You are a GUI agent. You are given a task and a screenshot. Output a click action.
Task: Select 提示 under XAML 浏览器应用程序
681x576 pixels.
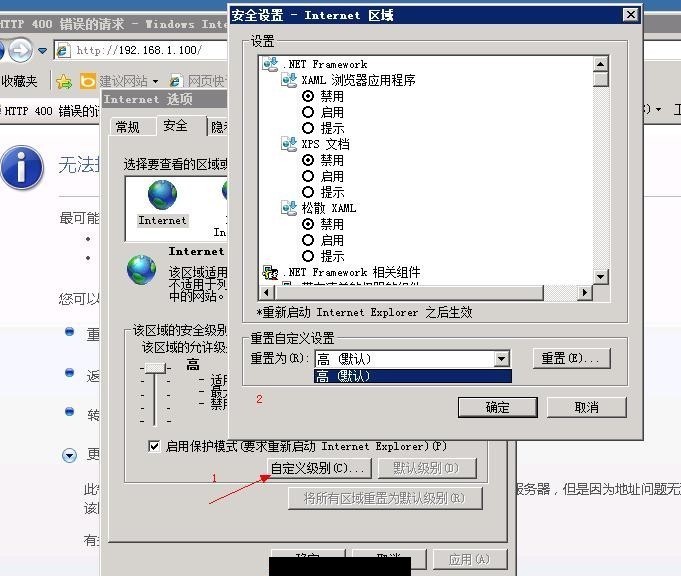(308, 128)
